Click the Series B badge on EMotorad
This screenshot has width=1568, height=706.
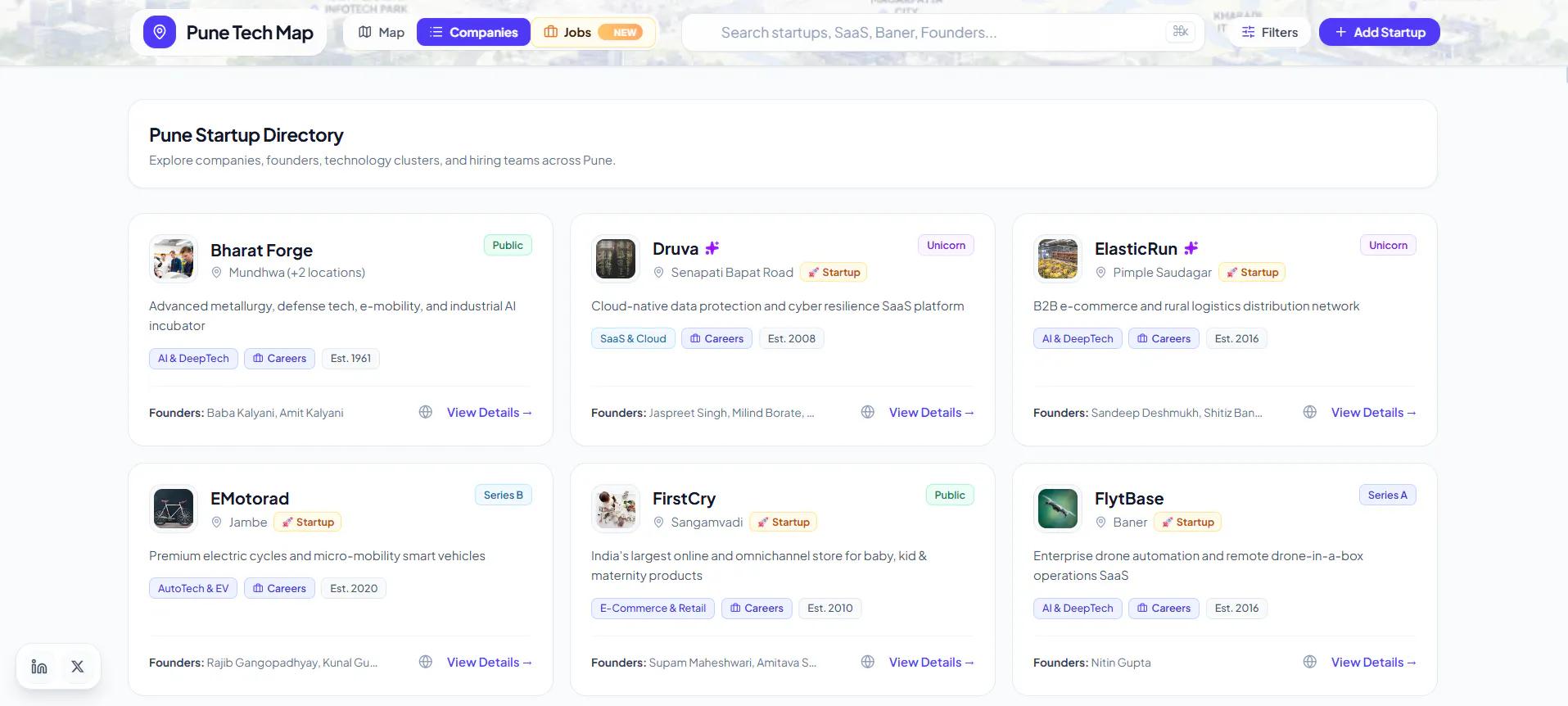(503, 495)
